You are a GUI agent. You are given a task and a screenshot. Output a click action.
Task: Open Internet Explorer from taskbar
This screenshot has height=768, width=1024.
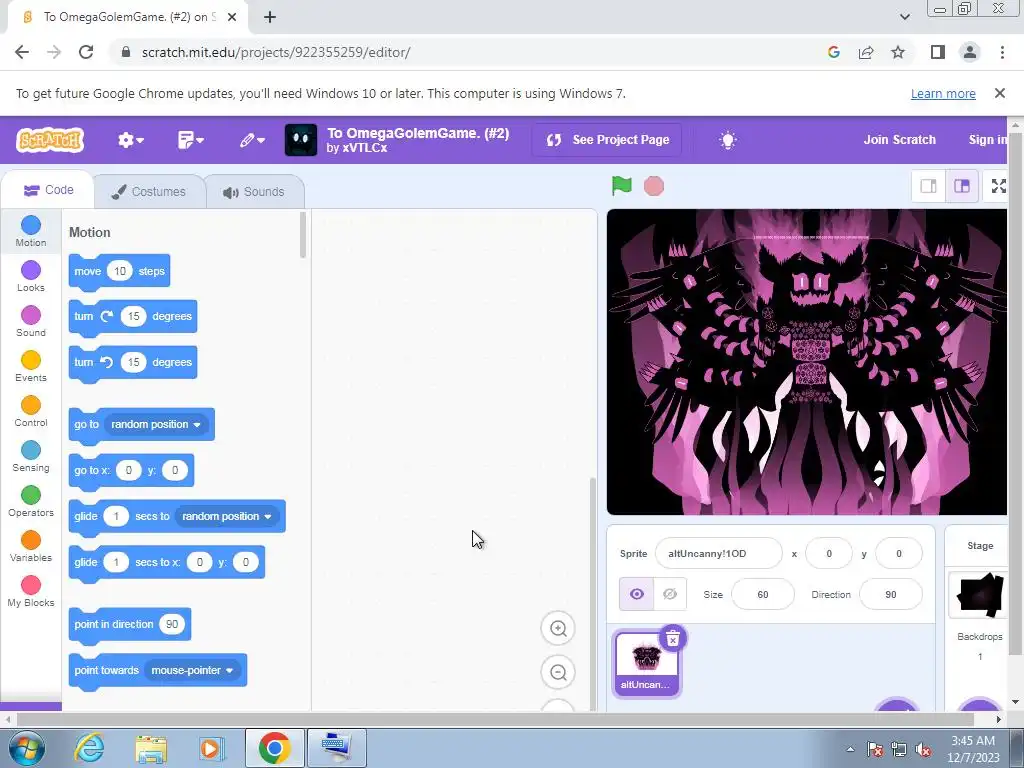(89, 748)
